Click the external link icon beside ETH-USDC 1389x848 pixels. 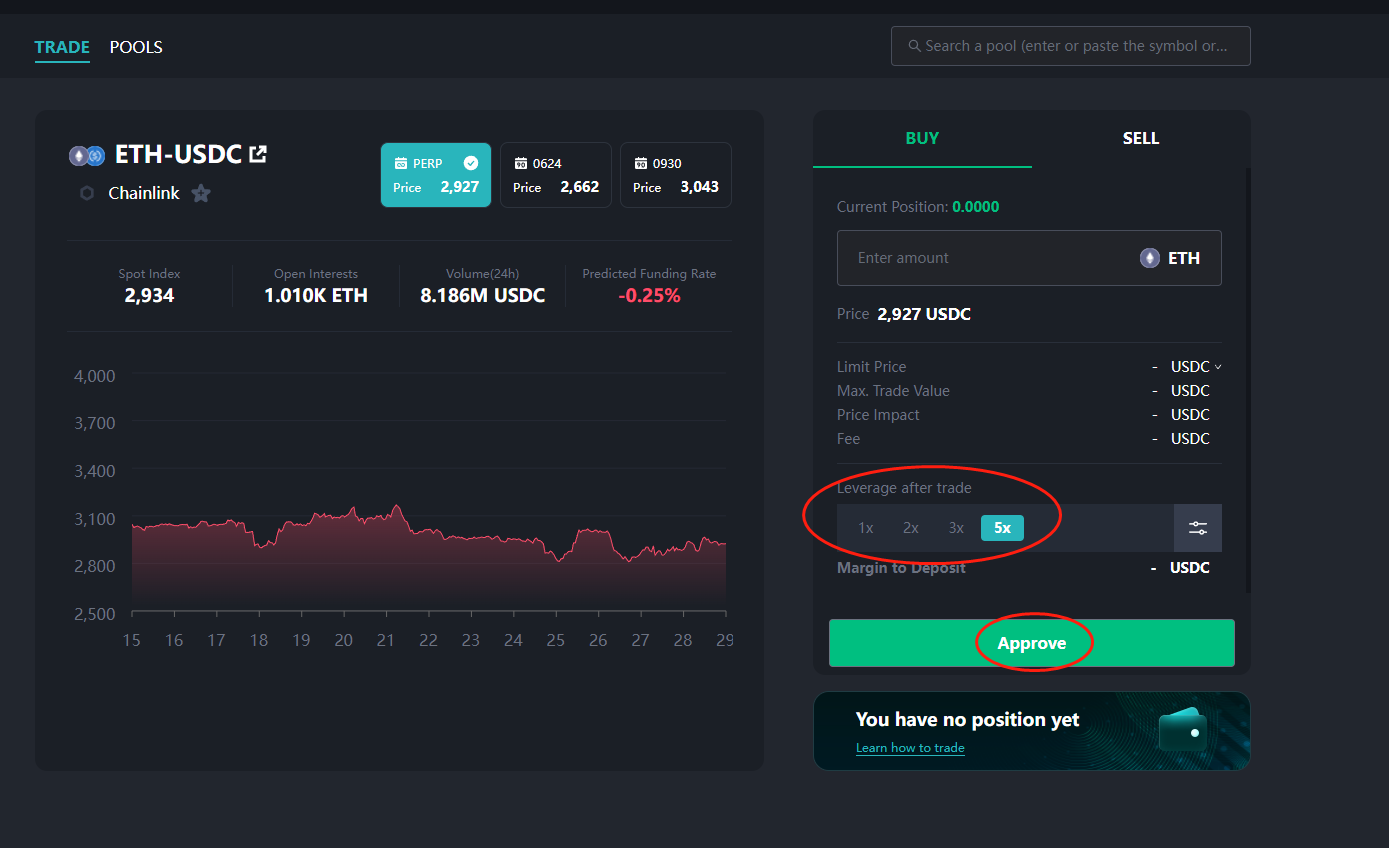coord(258,154)
